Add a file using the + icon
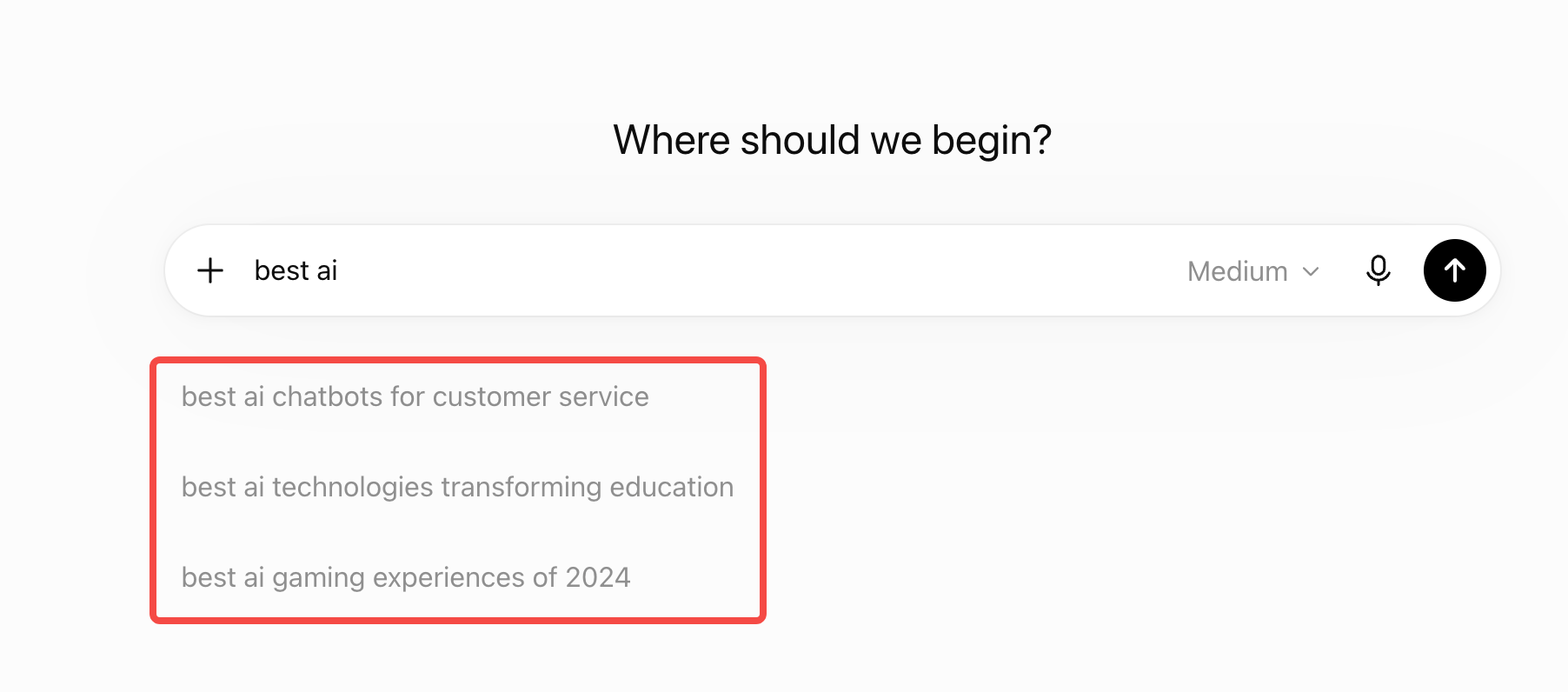The width and height of the screenshot is (1568, 692). (x=210, y=270)
